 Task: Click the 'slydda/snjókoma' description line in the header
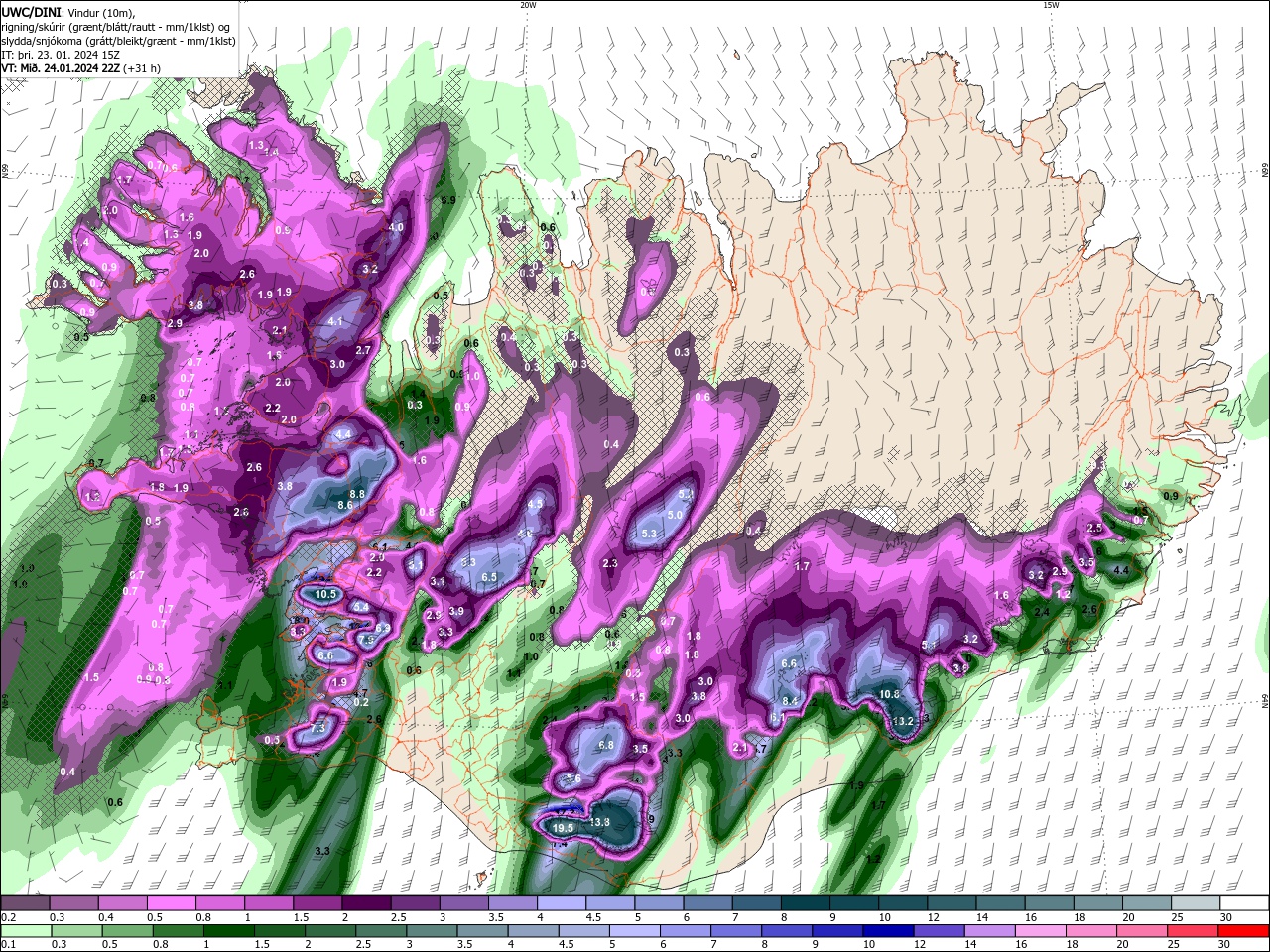point(118,41)
